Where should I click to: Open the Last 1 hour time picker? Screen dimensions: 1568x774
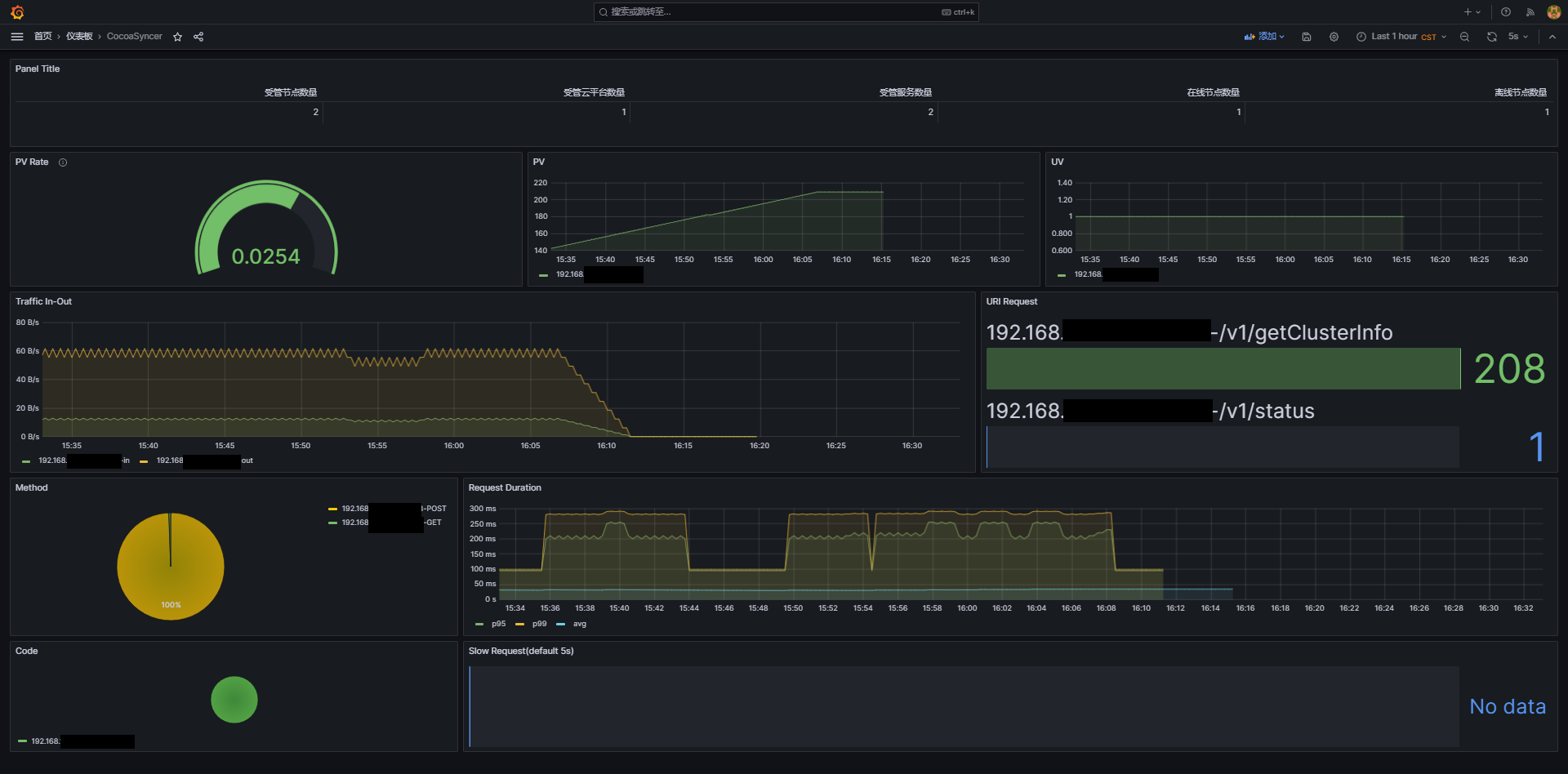pyautogui.click(x=1401, y=37)
